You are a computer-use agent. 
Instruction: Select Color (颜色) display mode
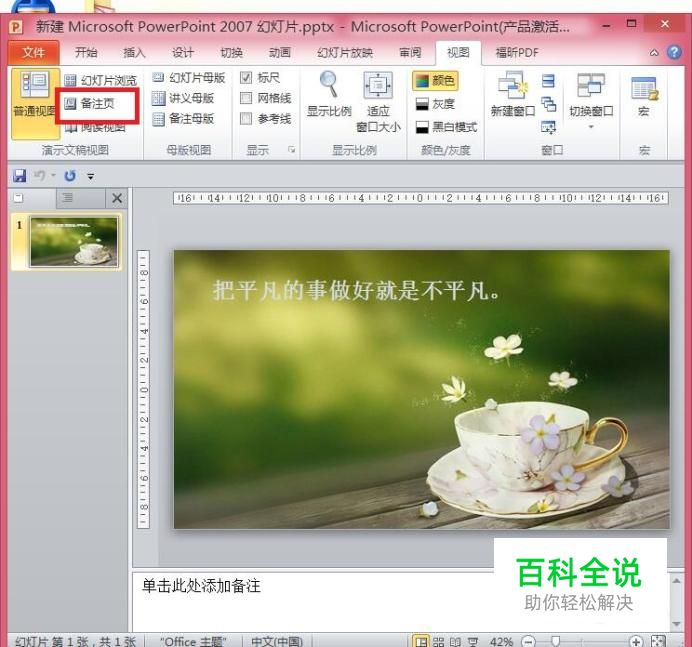click(436, 81)
